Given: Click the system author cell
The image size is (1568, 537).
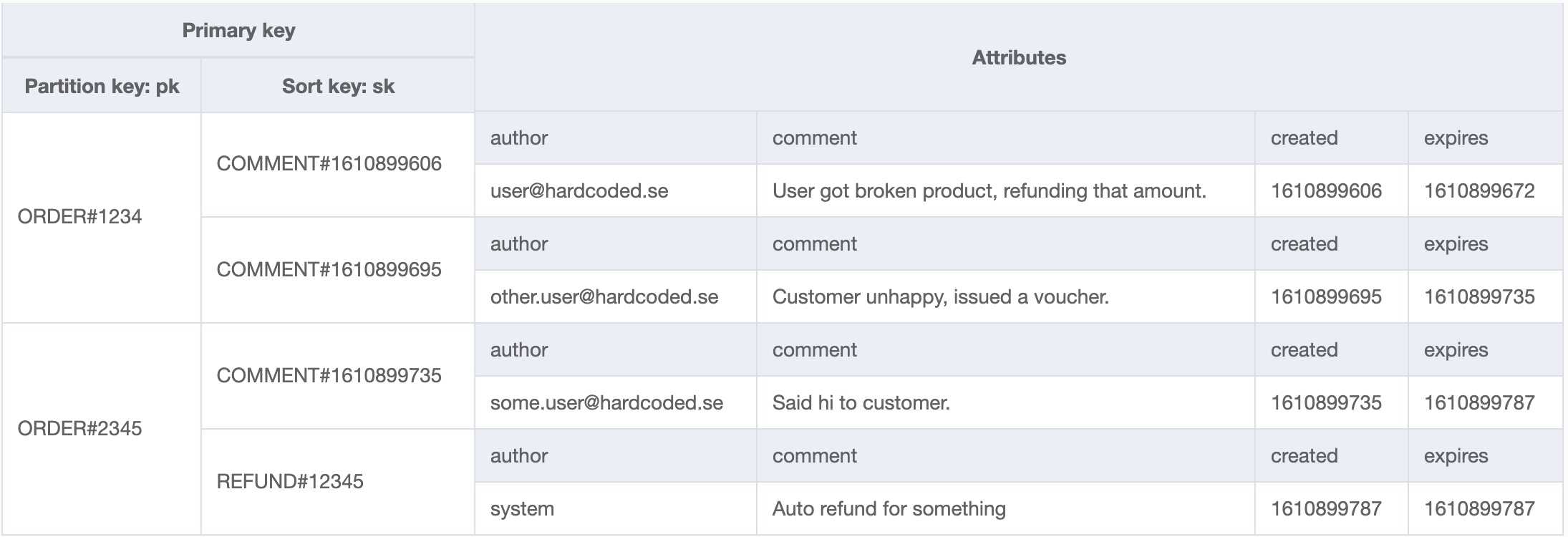Looking at the screenshot, I should tap(615, 509).
